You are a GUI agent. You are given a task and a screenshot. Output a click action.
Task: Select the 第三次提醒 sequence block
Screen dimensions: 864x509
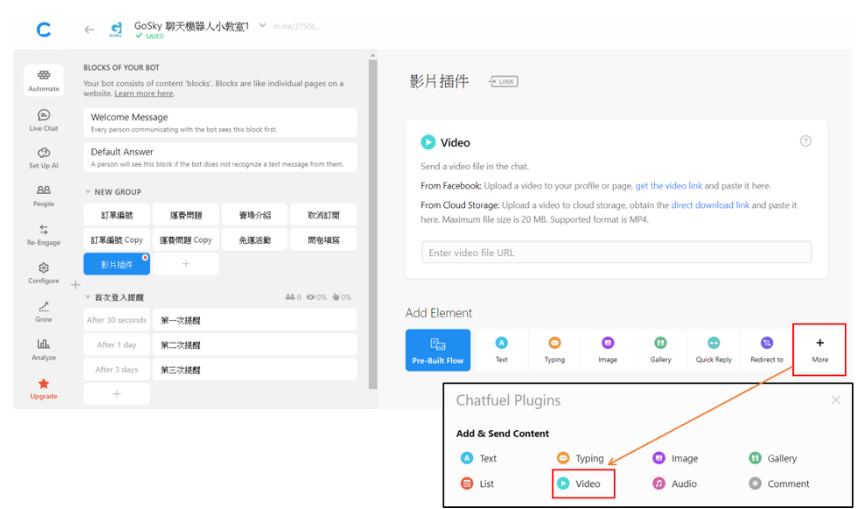pyautogui.click(x=255, y=370)
